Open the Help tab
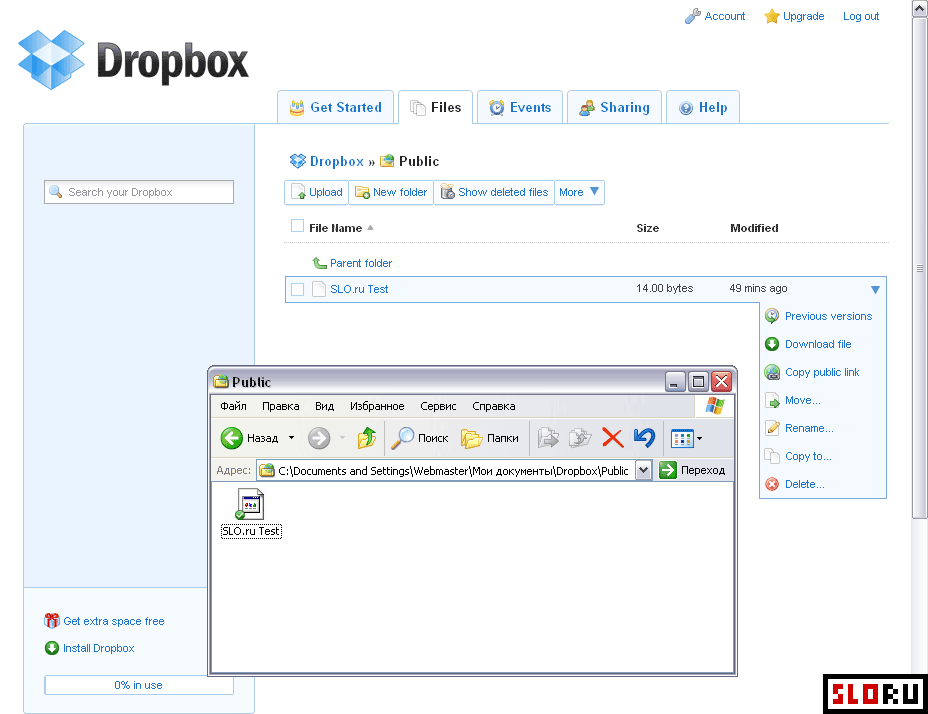This screenshot has width=928, height=714. click(703, 107)
